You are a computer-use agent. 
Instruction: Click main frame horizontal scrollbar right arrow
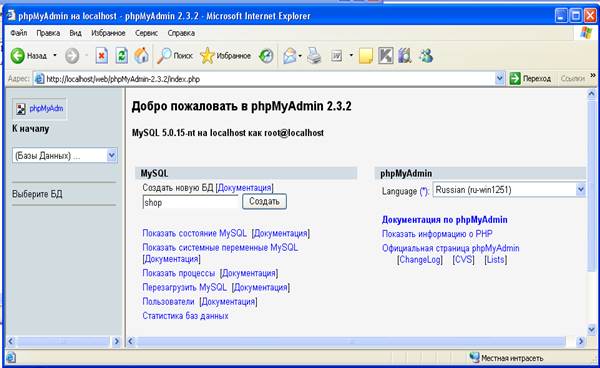click(x=581, y=341)
